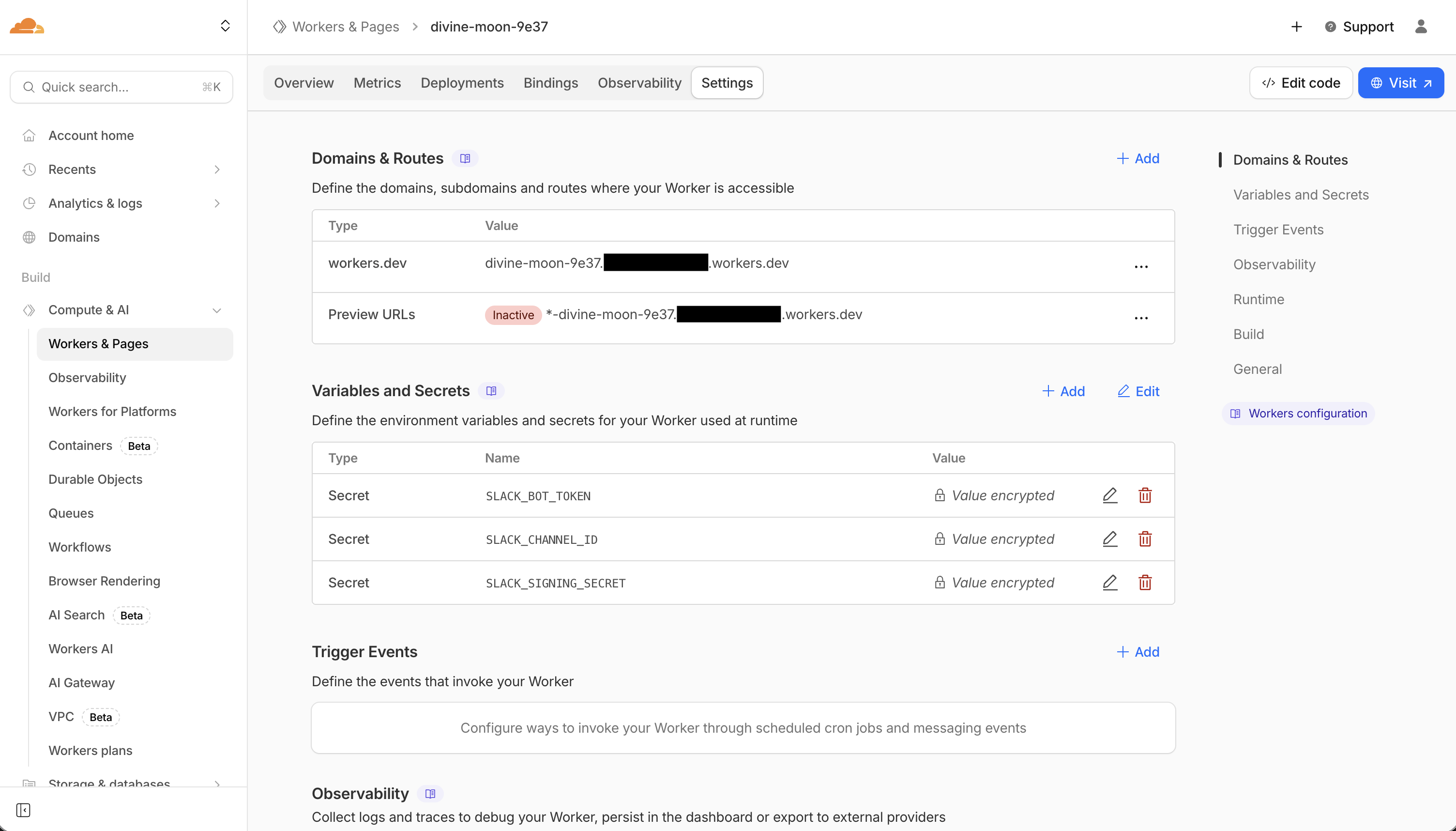Expand the Storage & databases section
Image resolution: width=1456 pixels, height=831 pixels.
pyautogui.click(x=217, y=784)
